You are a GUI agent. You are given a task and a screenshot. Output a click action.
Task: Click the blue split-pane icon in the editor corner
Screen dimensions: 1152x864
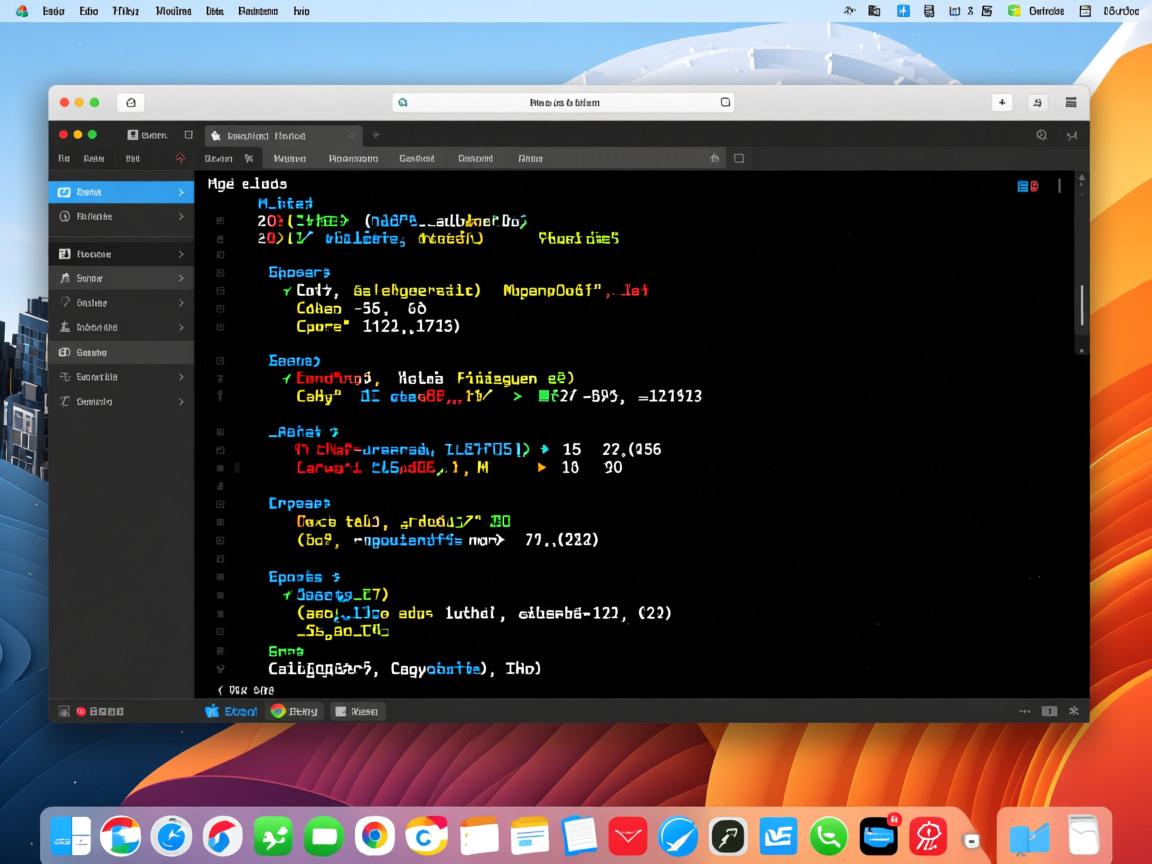tap(1027, 186)
